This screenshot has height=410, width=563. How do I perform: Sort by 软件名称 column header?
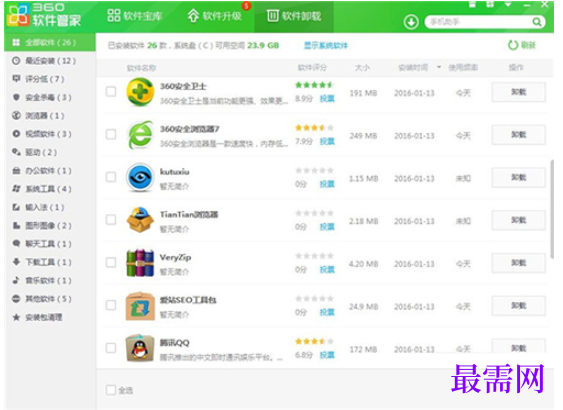click(141, 68)
